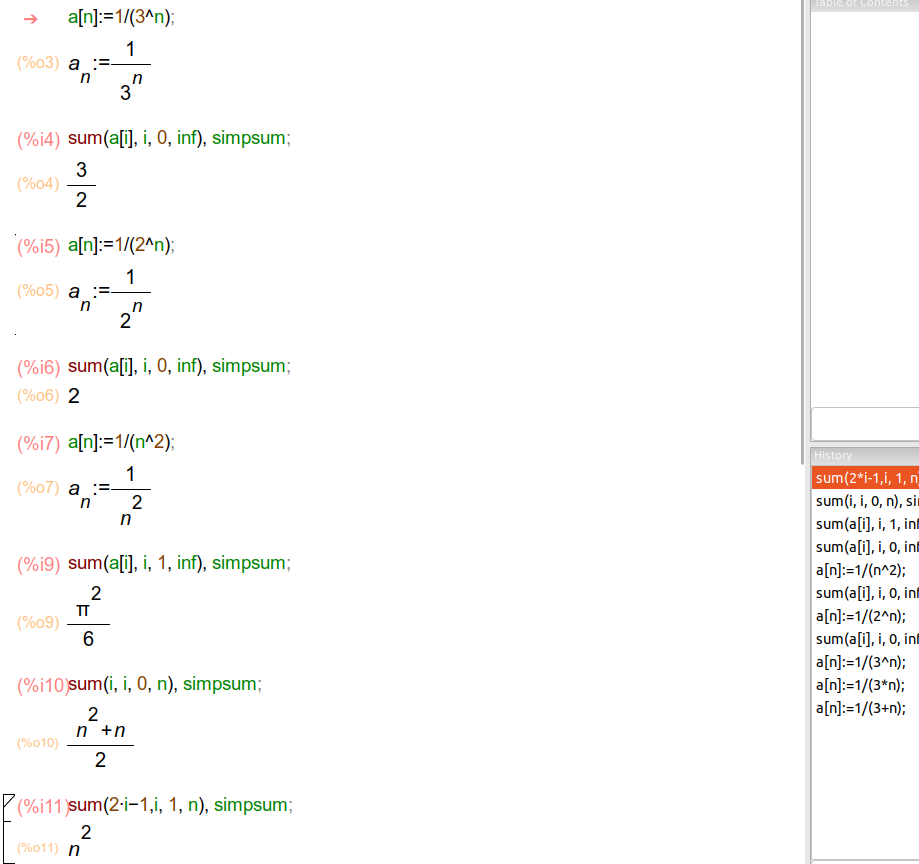Viewport: 919px width, 864px height.
Task: Click the cell bracket next to %o11
Action: point(5,840)
